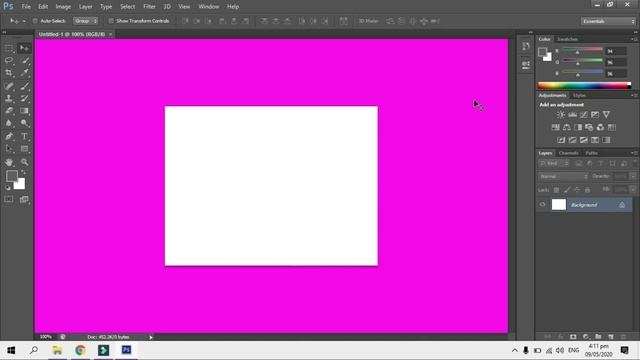This screenshot has height=360, width=640.
Task: Select the Blur tool
Action: point(9,123)
